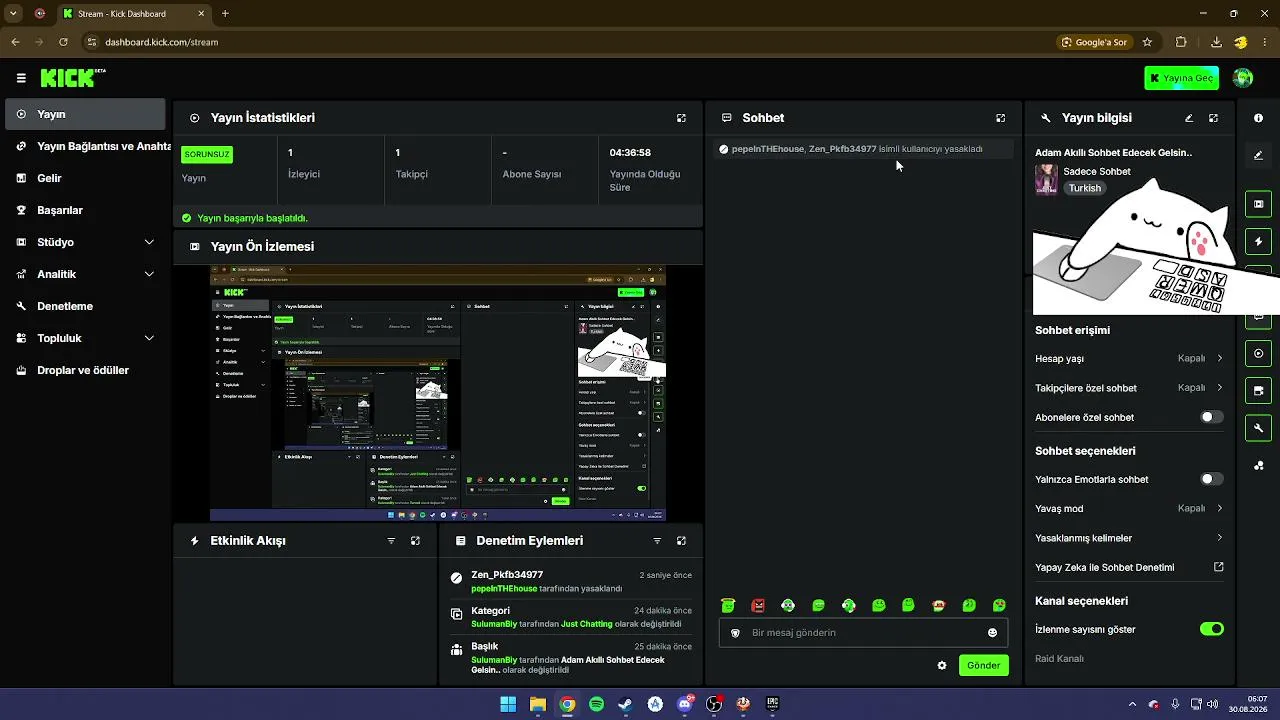1280x720 pixels.
Task: Open Discord from the taskbar
Action: pyautogui.click(x=685, y=704)
